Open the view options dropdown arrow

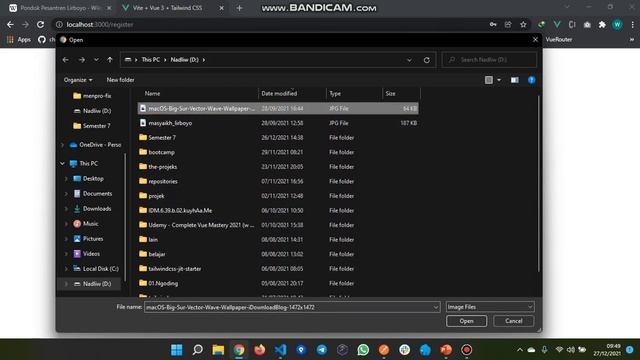(499, 80)
